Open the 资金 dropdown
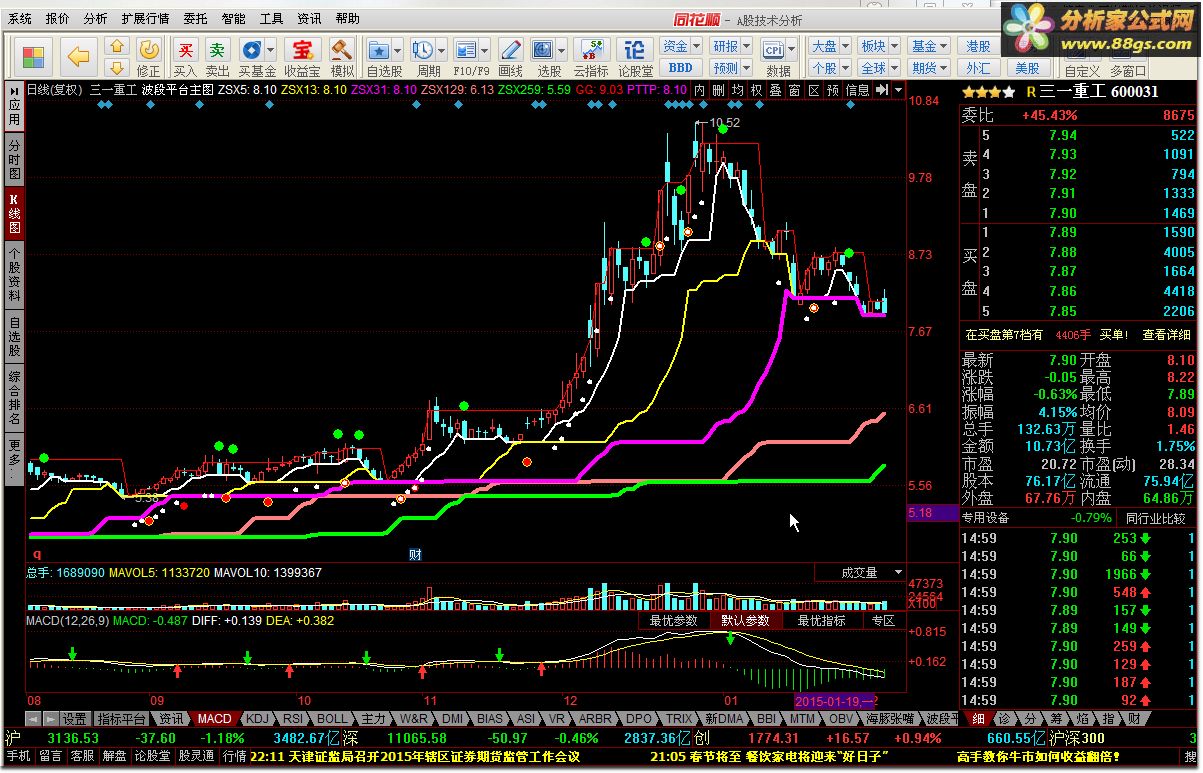The height and width of the screenshot is (773, 1203). (681, 46)
